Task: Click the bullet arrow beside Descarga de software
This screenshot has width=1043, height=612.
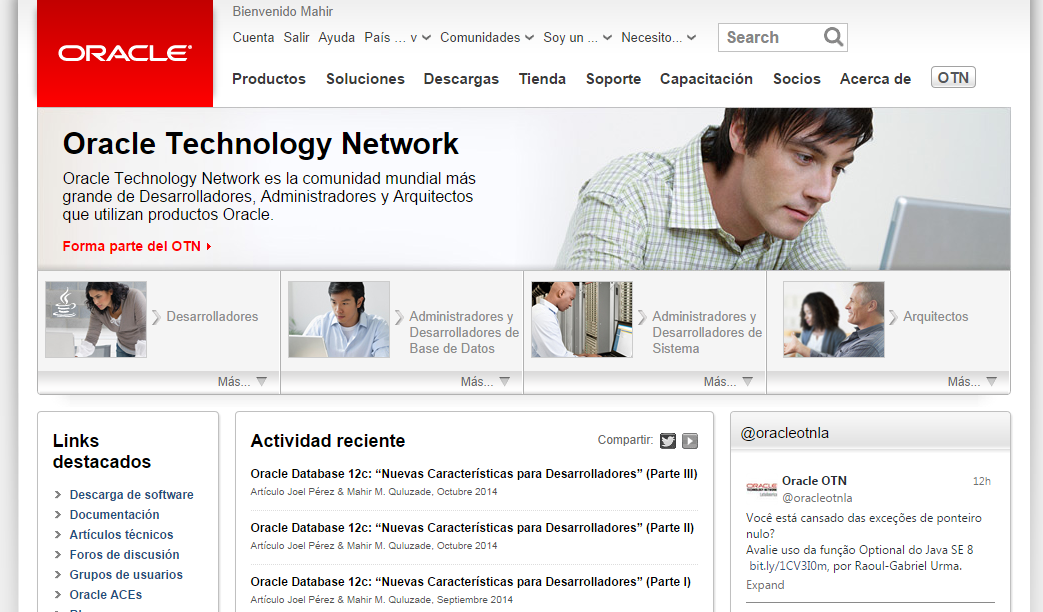Action: coord(58,495)
